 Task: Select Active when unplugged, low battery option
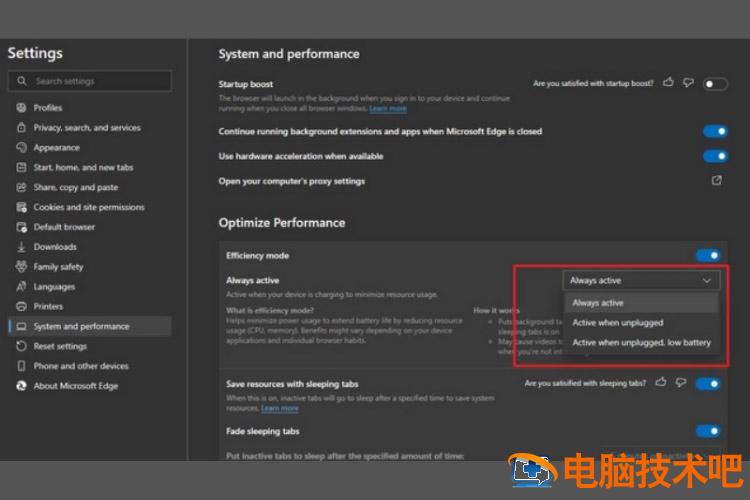pyautogui.click(x=641, y=343)
